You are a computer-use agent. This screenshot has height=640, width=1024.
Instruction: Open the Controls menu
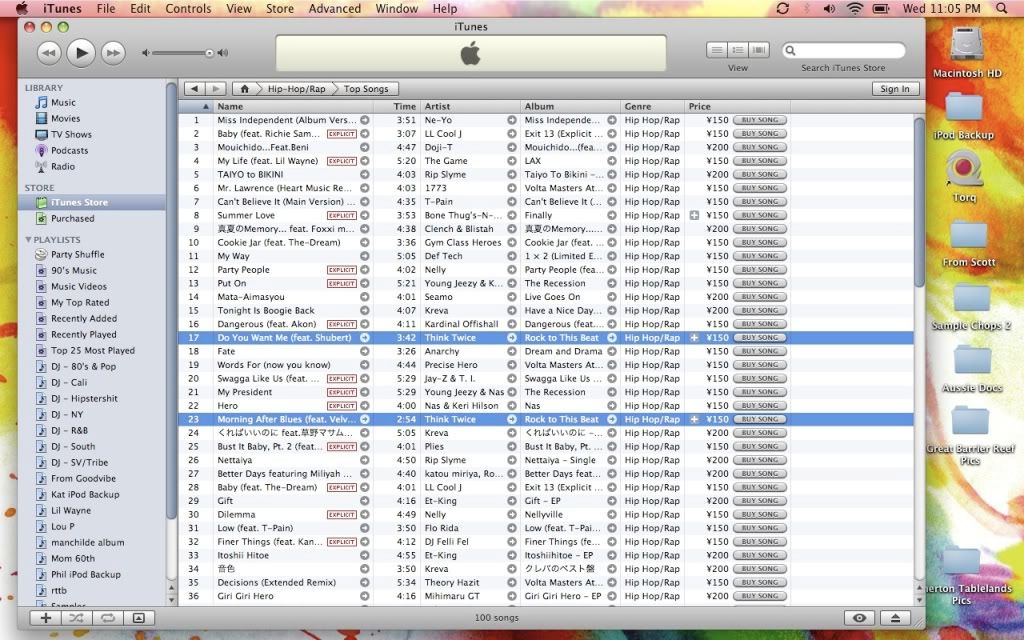click(188, 9)
